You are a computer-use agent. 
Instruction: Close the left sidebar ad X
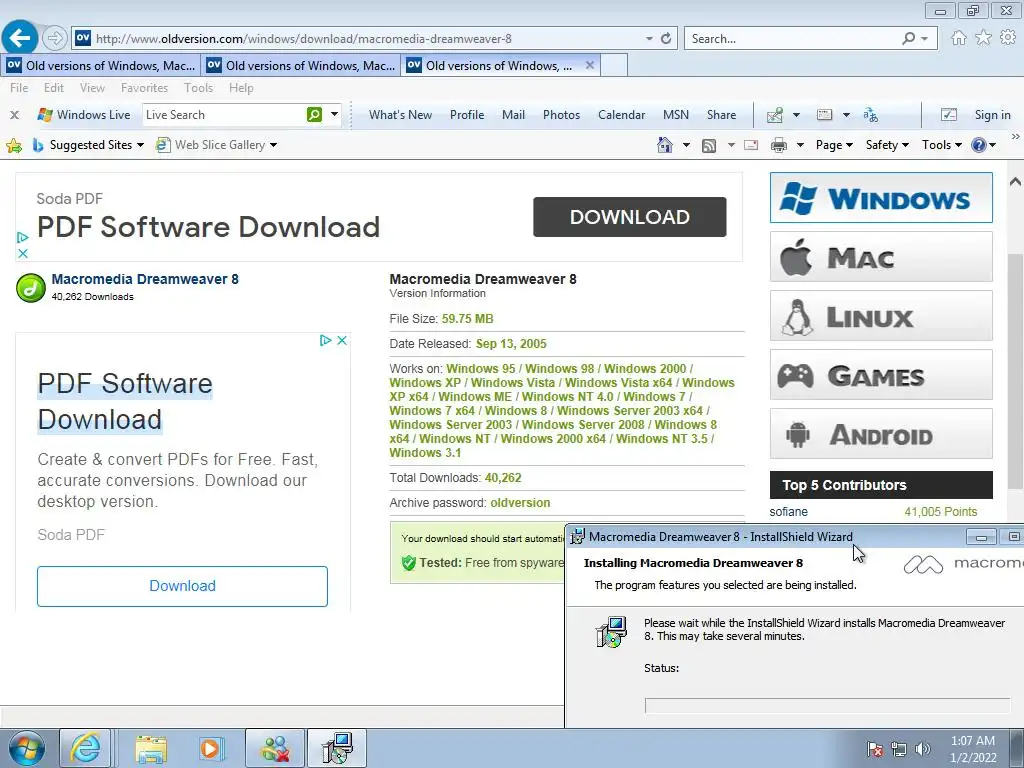(x=342, y=340)
